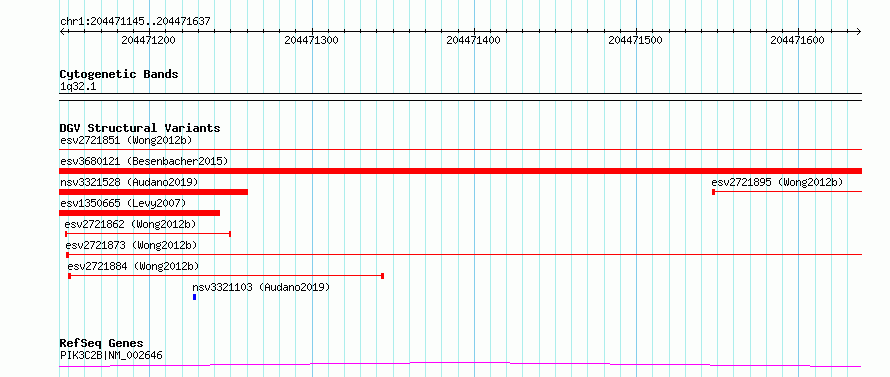890x377 pixels.
Task: Click the right arrow of the ruler
Action: [859, 31]
